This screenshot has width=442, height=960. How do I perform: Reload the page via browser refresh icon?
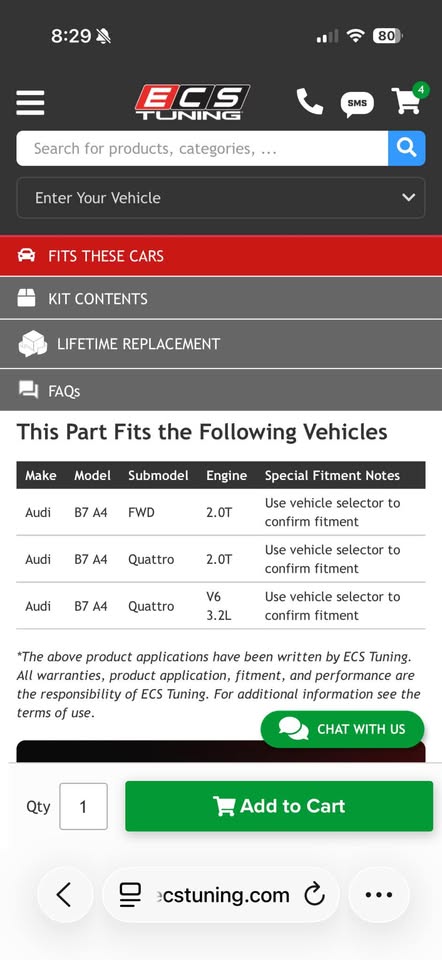[314, 895]
